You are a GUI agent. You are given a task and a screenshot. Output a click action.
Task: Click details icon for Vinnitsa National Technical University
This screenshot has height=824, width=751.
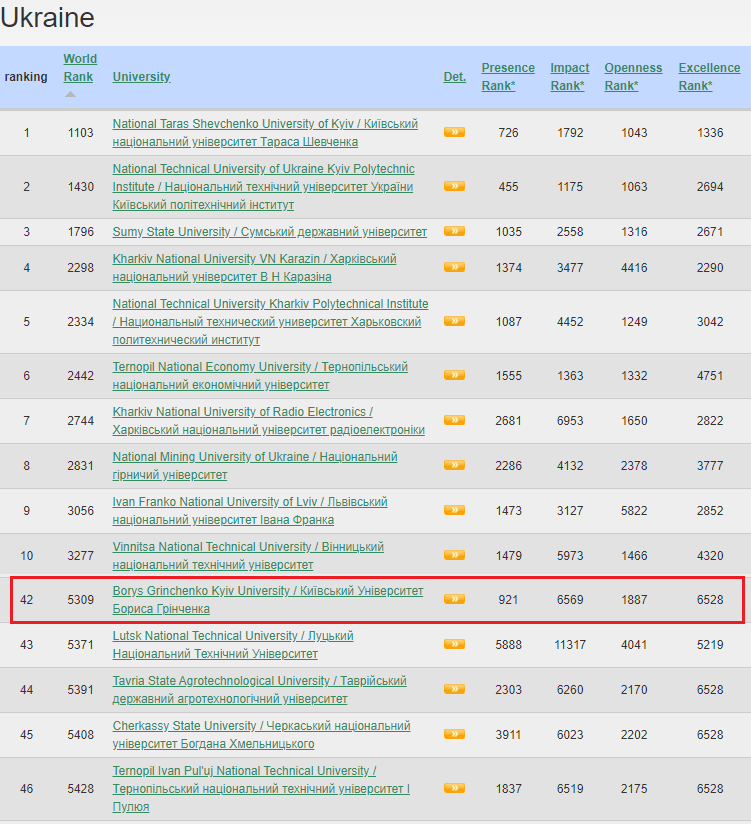click(454, 555)
